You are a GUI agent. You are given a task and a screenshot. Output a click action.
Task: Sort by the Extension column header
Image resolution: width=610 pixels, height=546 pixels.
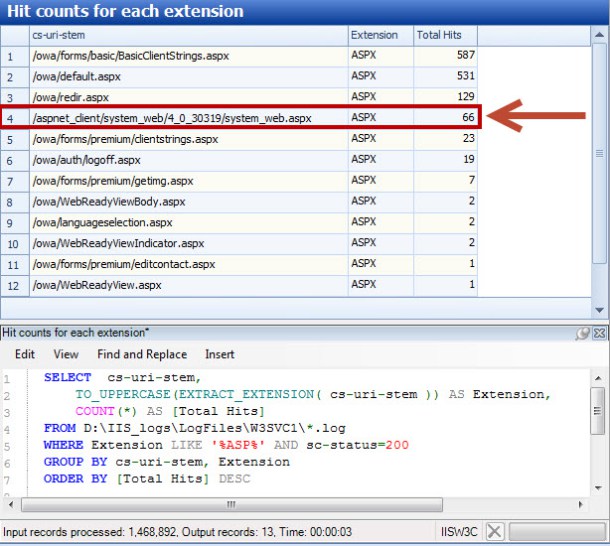pyautogui.click(x=380, y=35)
